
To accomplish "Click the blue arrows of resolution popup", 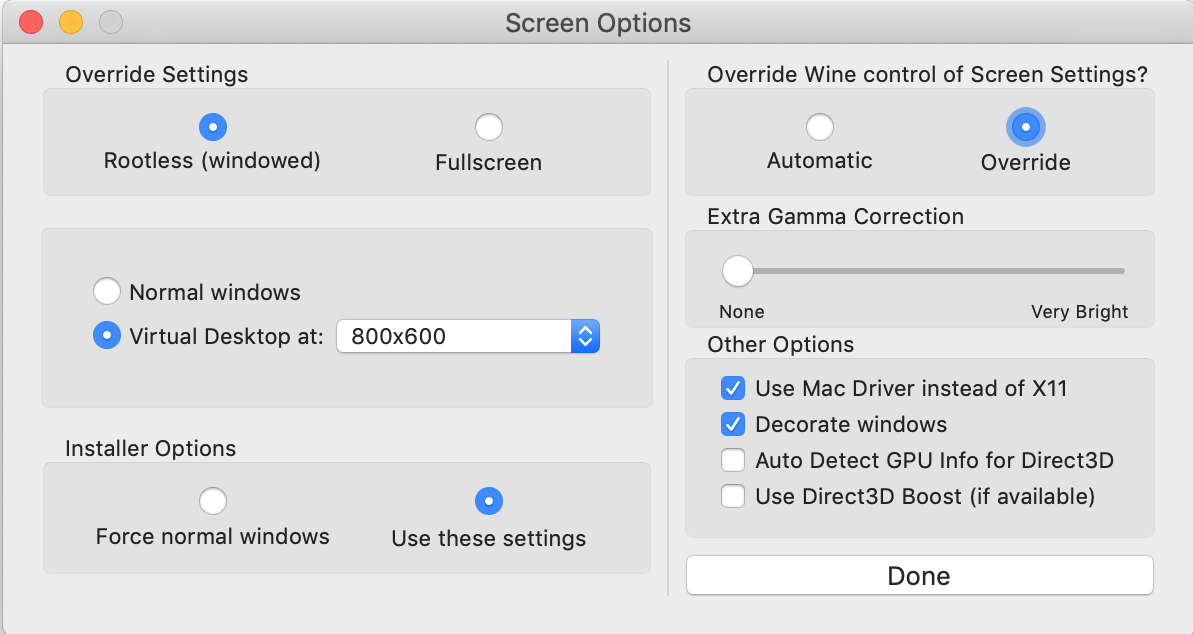I will [585, 336].
